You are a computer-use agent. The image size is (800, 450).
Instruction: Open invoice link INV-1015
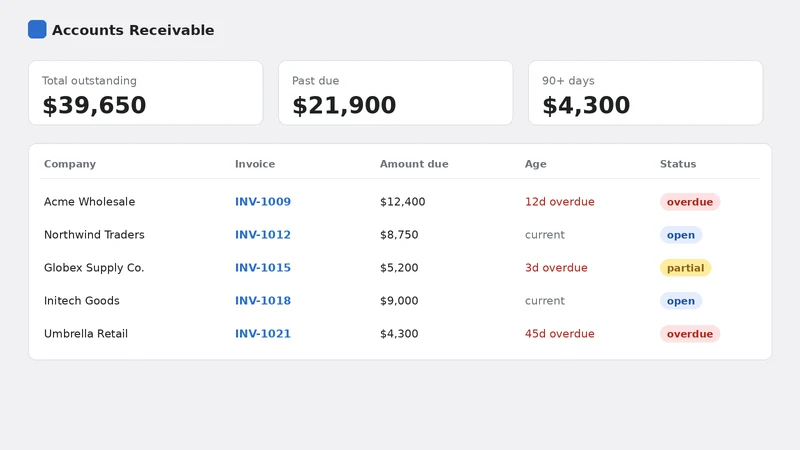point(263,268)
